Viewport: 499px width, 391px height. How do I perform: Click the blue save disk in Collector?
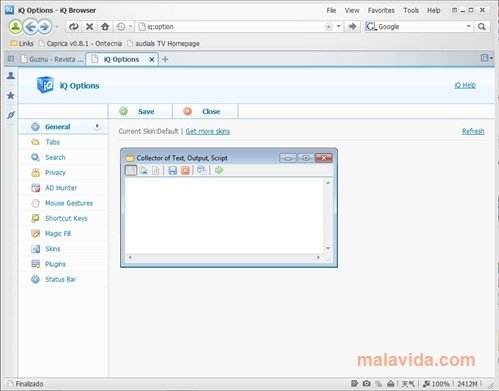coord(172,171)
